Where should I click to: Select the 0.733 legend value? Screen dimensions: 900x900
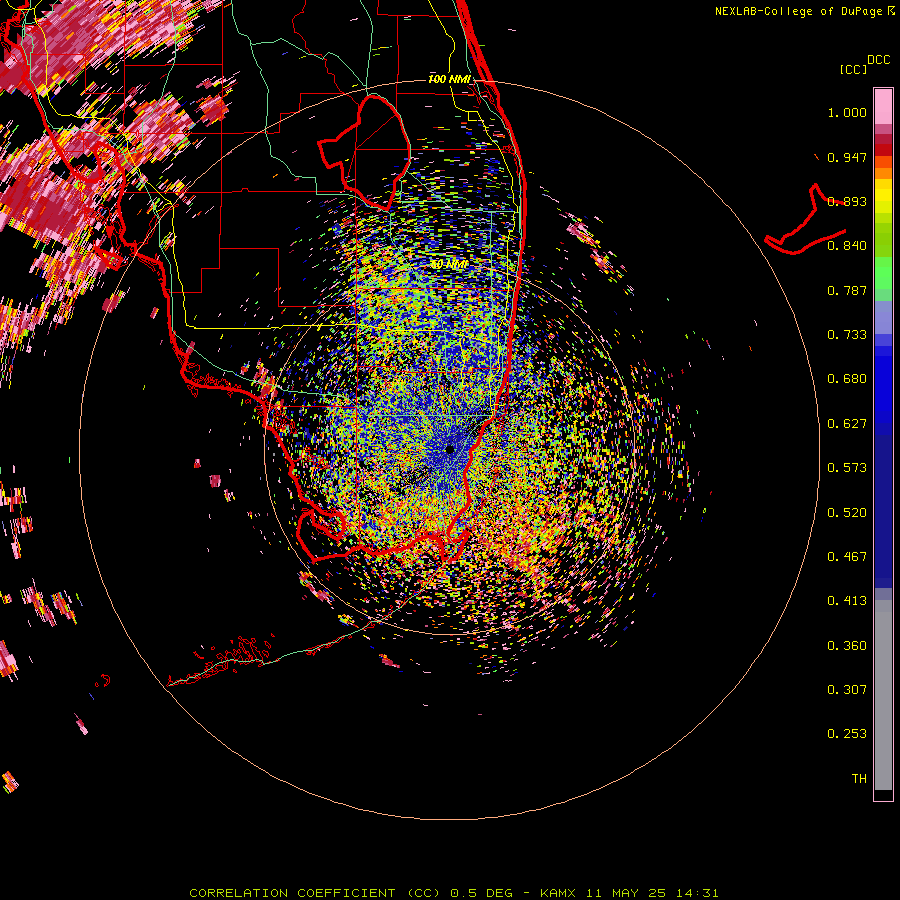[847, 335]
